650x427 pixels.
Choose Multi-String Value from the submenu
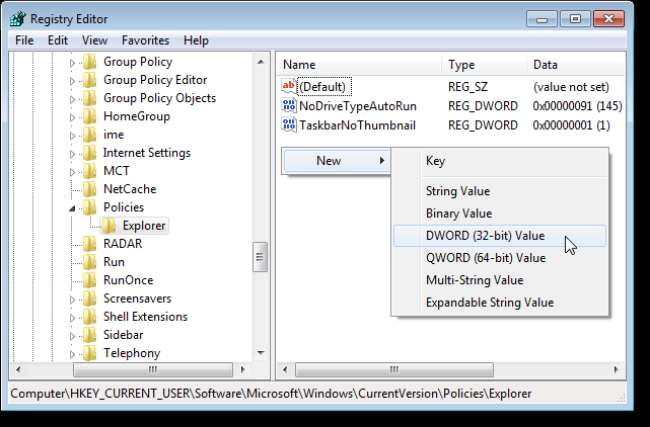[500, 280]
